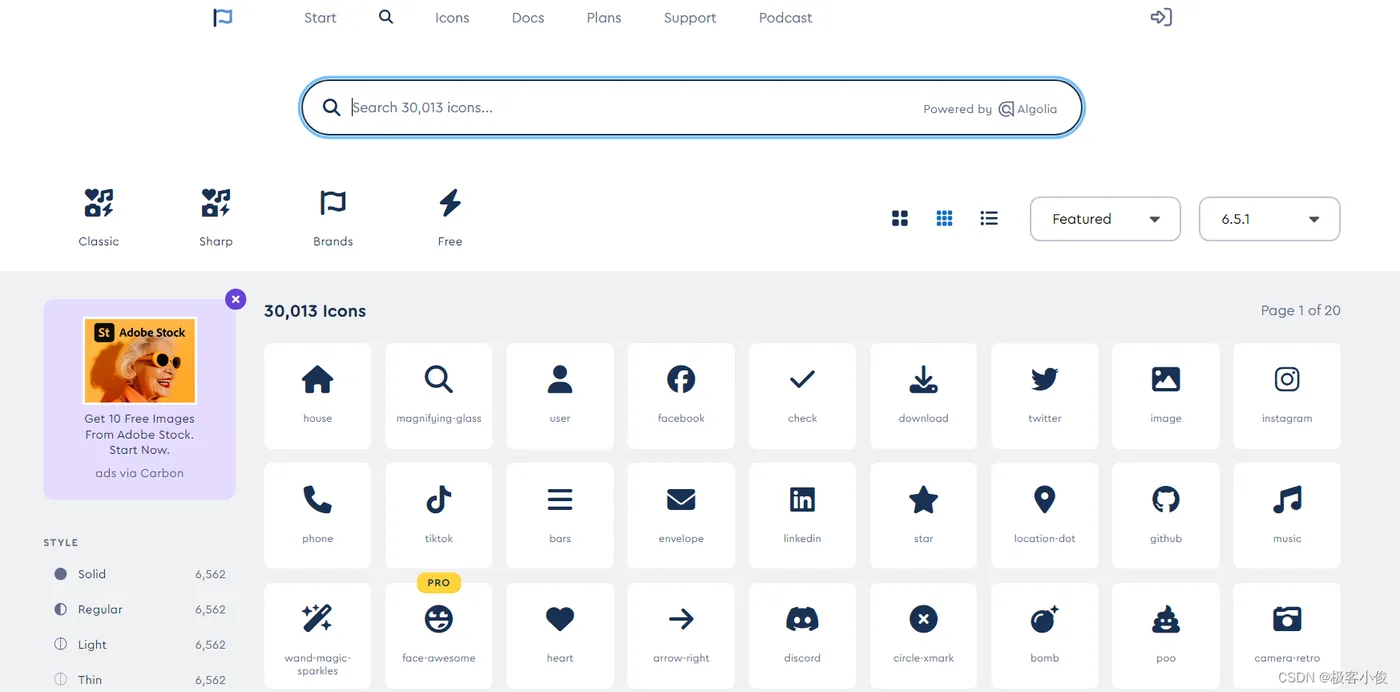
Task: Open the Support page
Action: (690, 18)
